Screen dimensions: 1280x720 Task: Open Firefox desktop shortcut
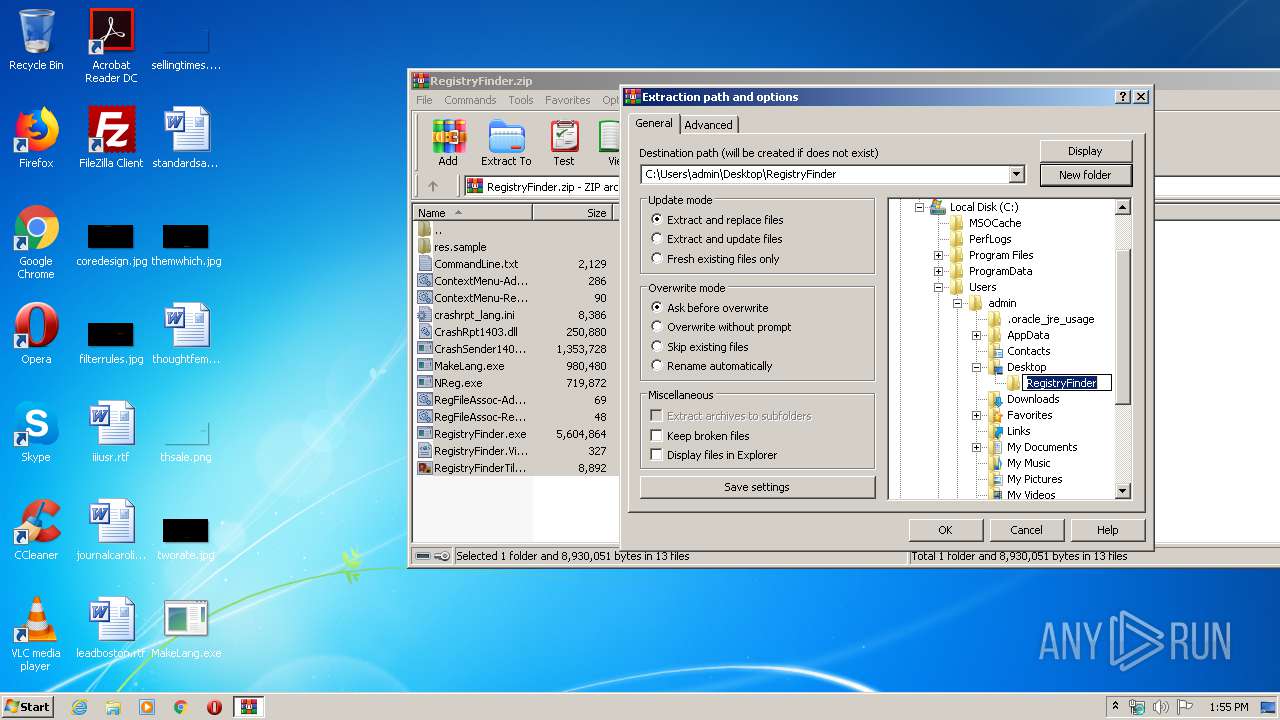(x=36, y=138)
